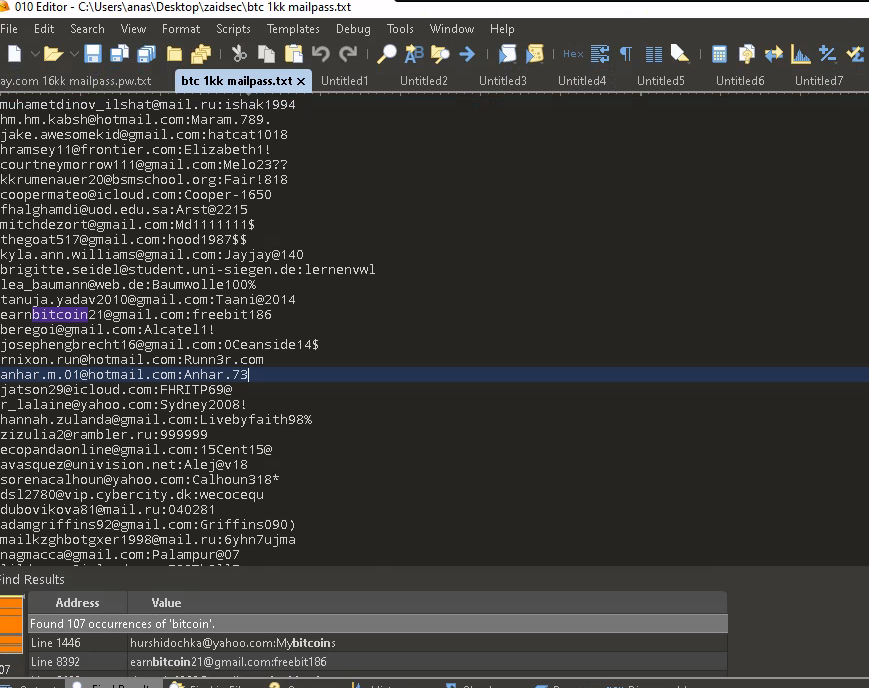Switch to Hex view using the Hex icon
This screenshot has height=688, width=869.
coord(573,54)
